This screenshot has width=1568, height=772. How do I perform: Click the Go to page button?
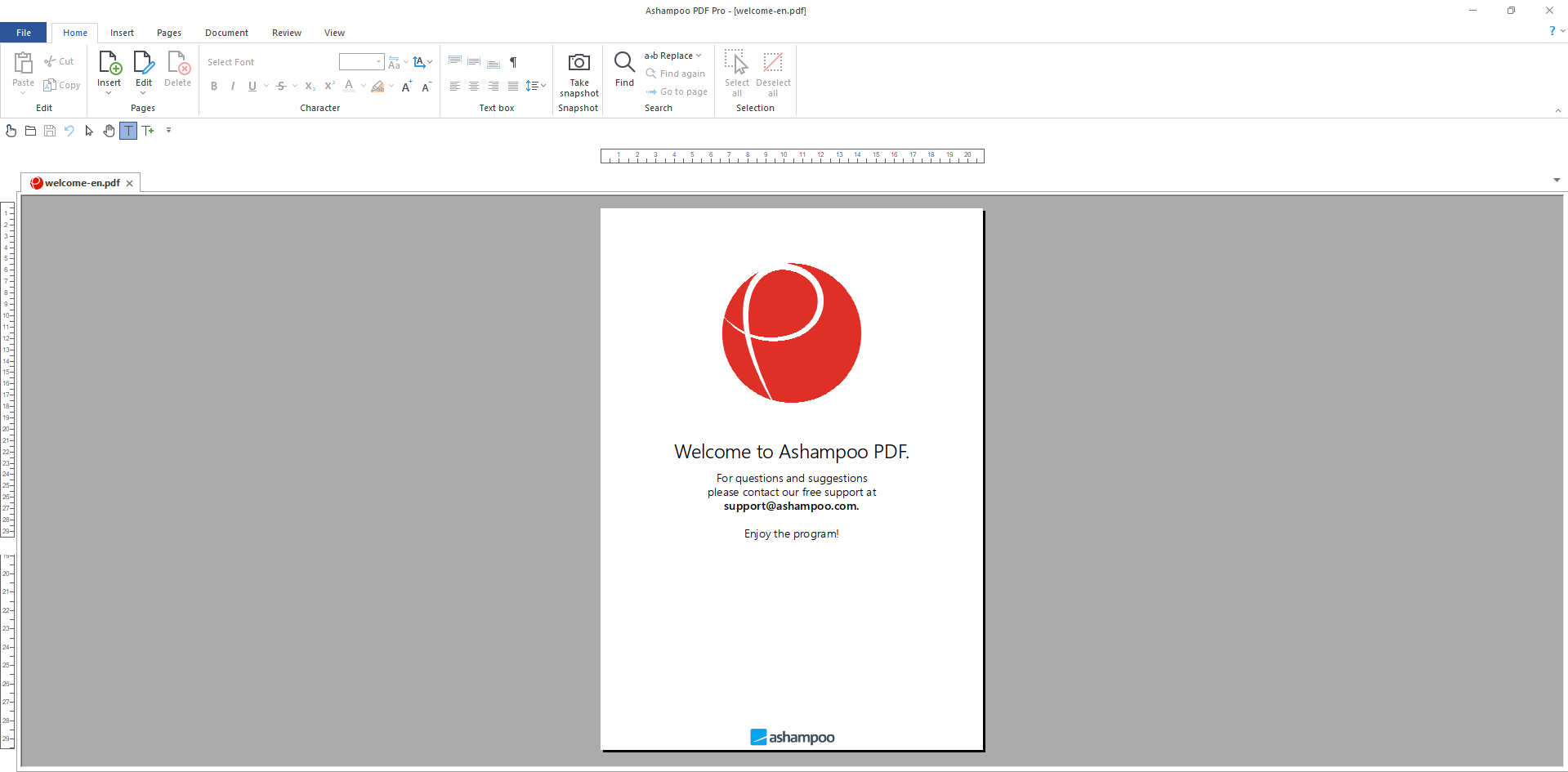coord(677,91)
